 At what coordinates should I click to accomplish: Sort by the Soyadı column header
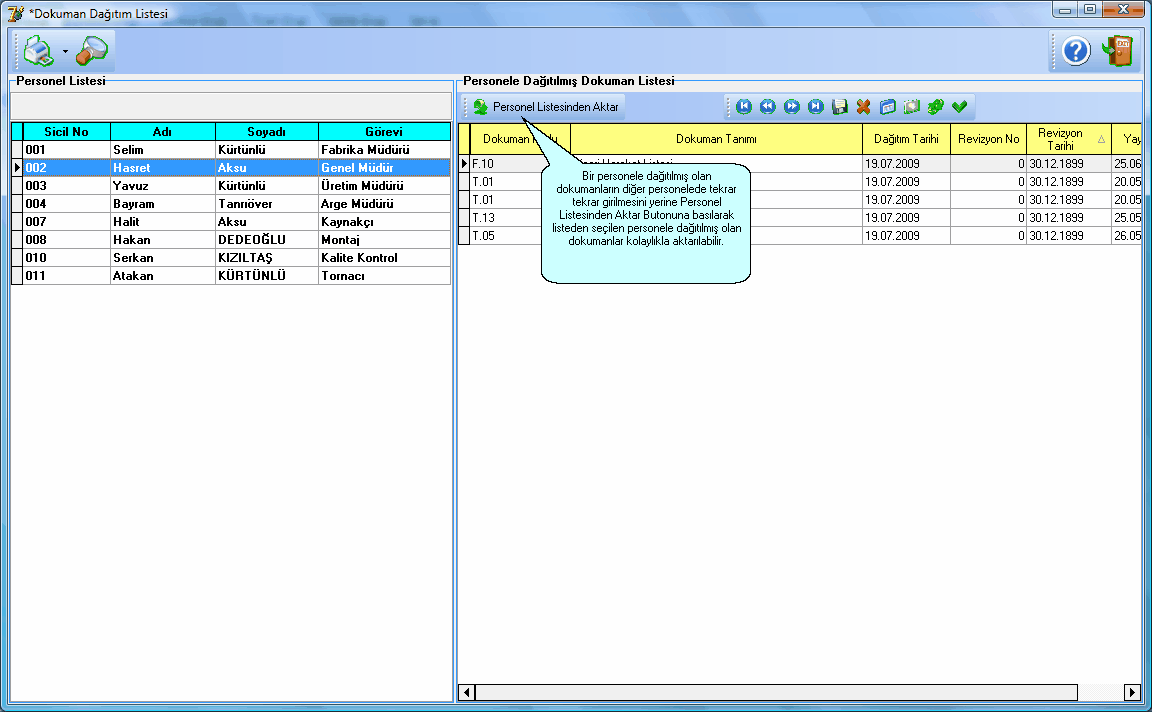click(x=267, y=132)
